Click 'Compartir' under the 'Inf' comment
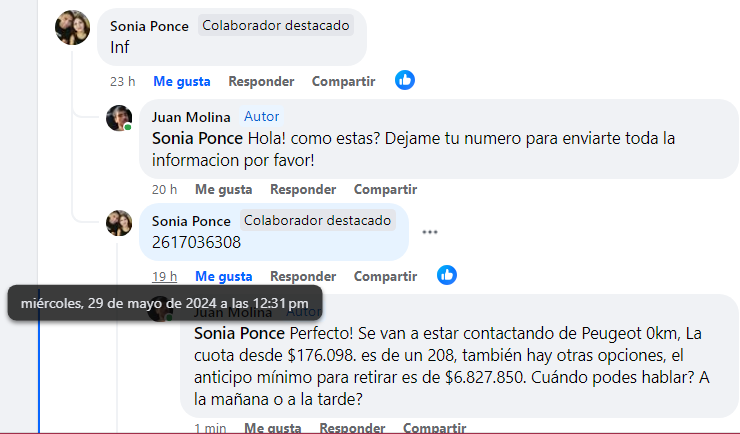Viewport: 740px width, 434px height. [343, 81]
